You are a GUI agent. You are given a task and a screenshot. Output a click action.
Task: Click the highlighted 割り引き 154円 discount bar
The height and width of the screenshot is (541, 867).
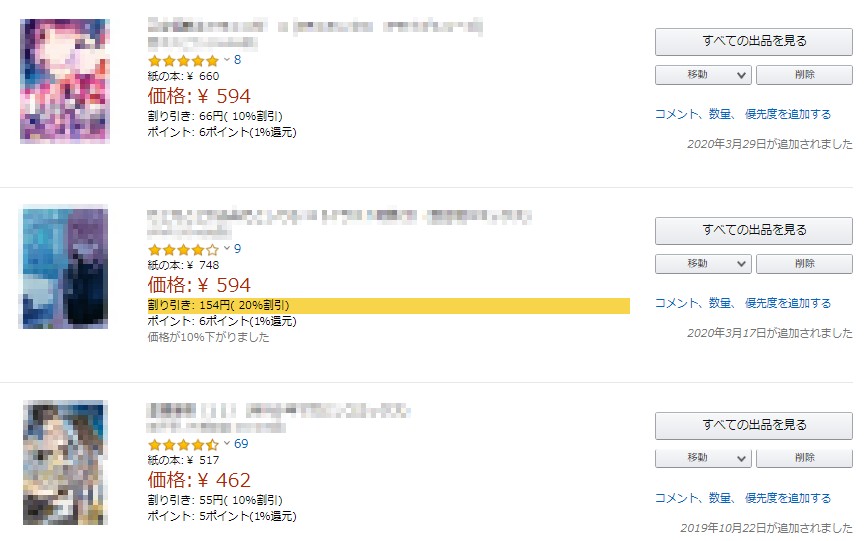tap(388, 305)
